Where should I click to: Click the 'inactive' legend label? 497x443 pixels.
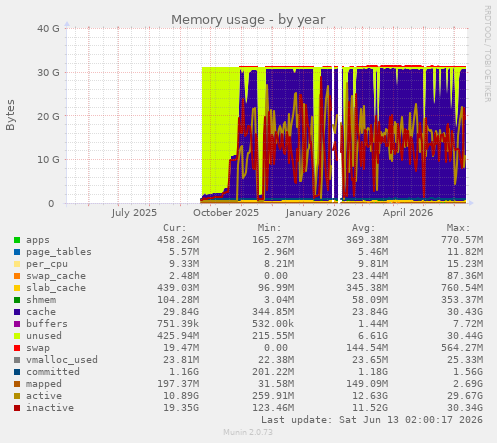point(50,408)
